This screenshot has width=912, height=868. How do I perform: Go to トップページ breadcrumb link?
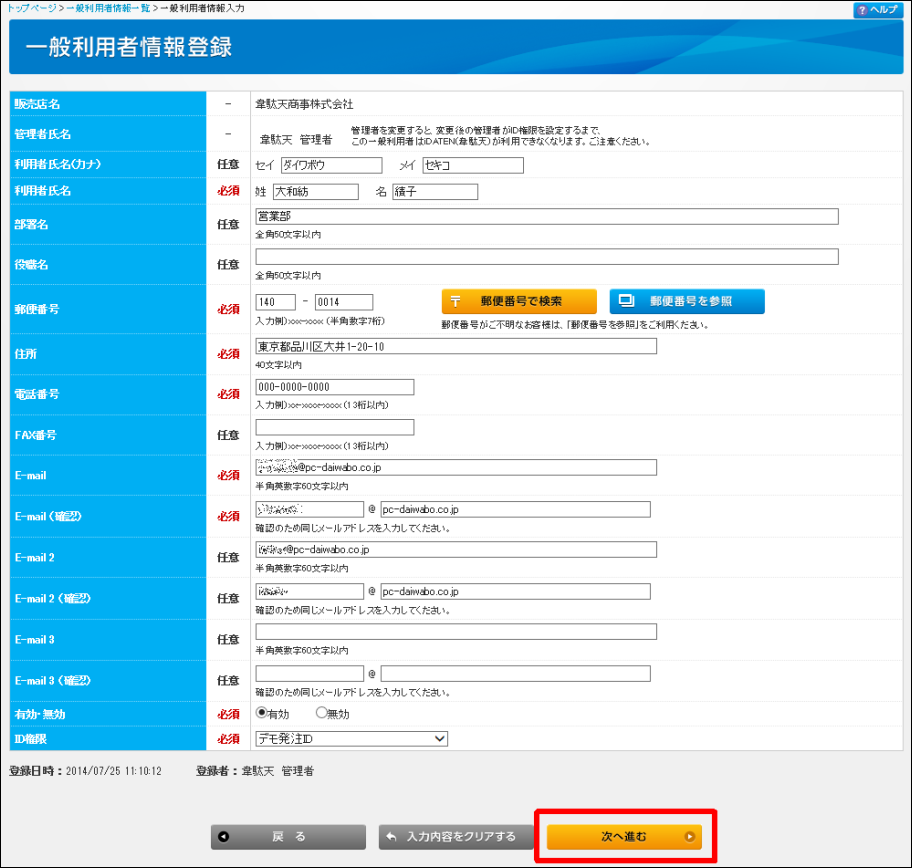29,8
